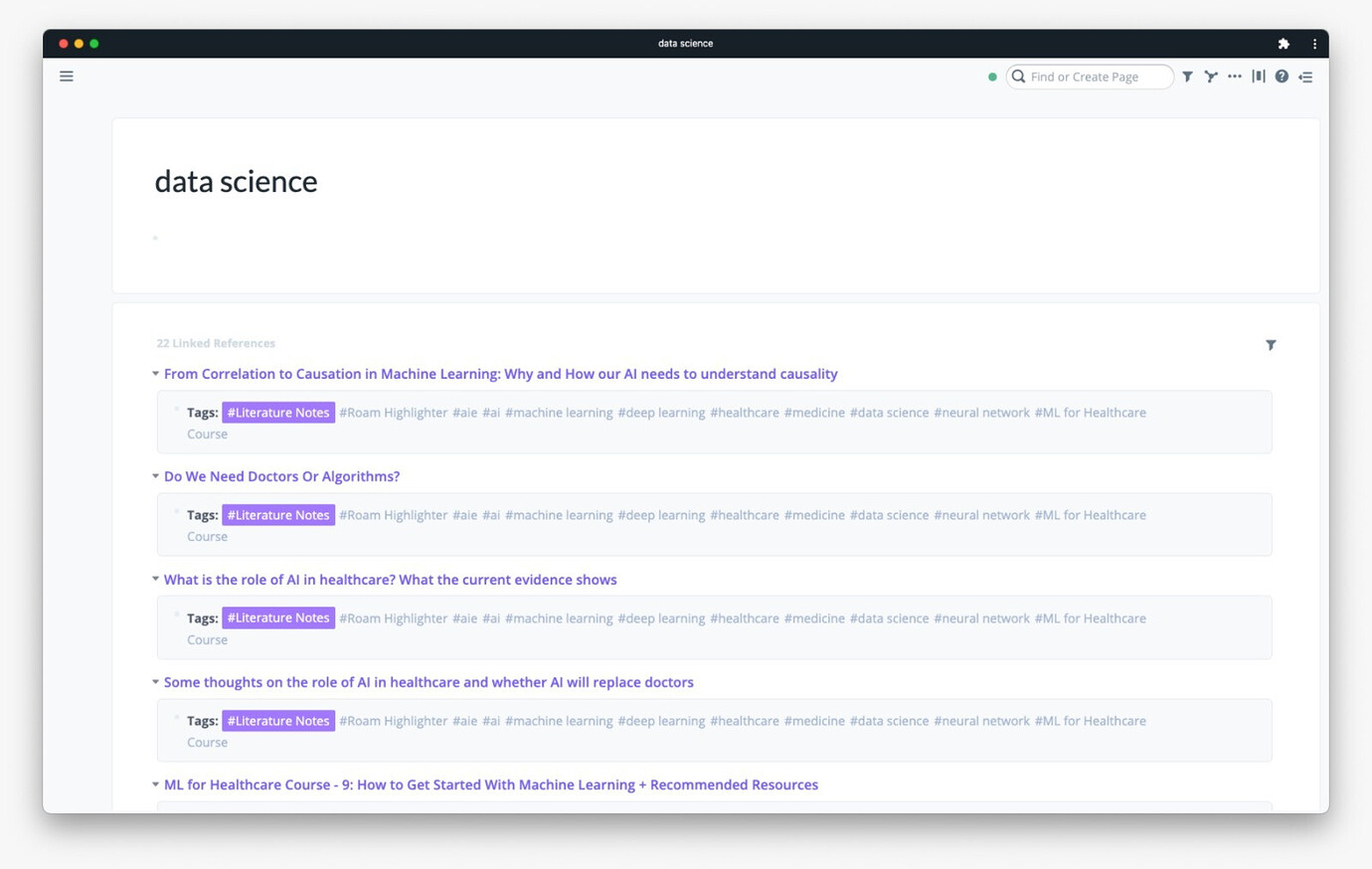Click the browser extensions puzzle icon

click(1284, 44)
